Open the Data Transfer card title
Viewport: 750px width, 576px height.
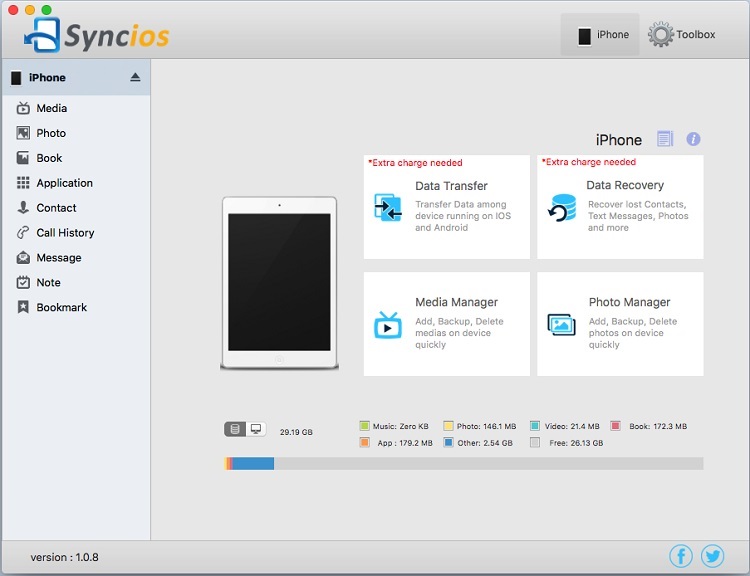pos(451,186)
